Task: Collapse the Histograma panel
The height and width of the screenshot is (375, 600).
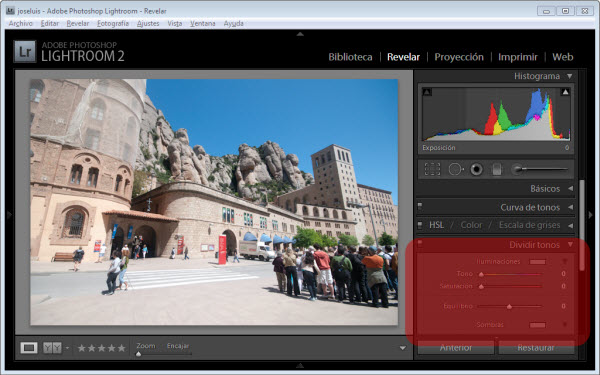Action: [569, 76]
